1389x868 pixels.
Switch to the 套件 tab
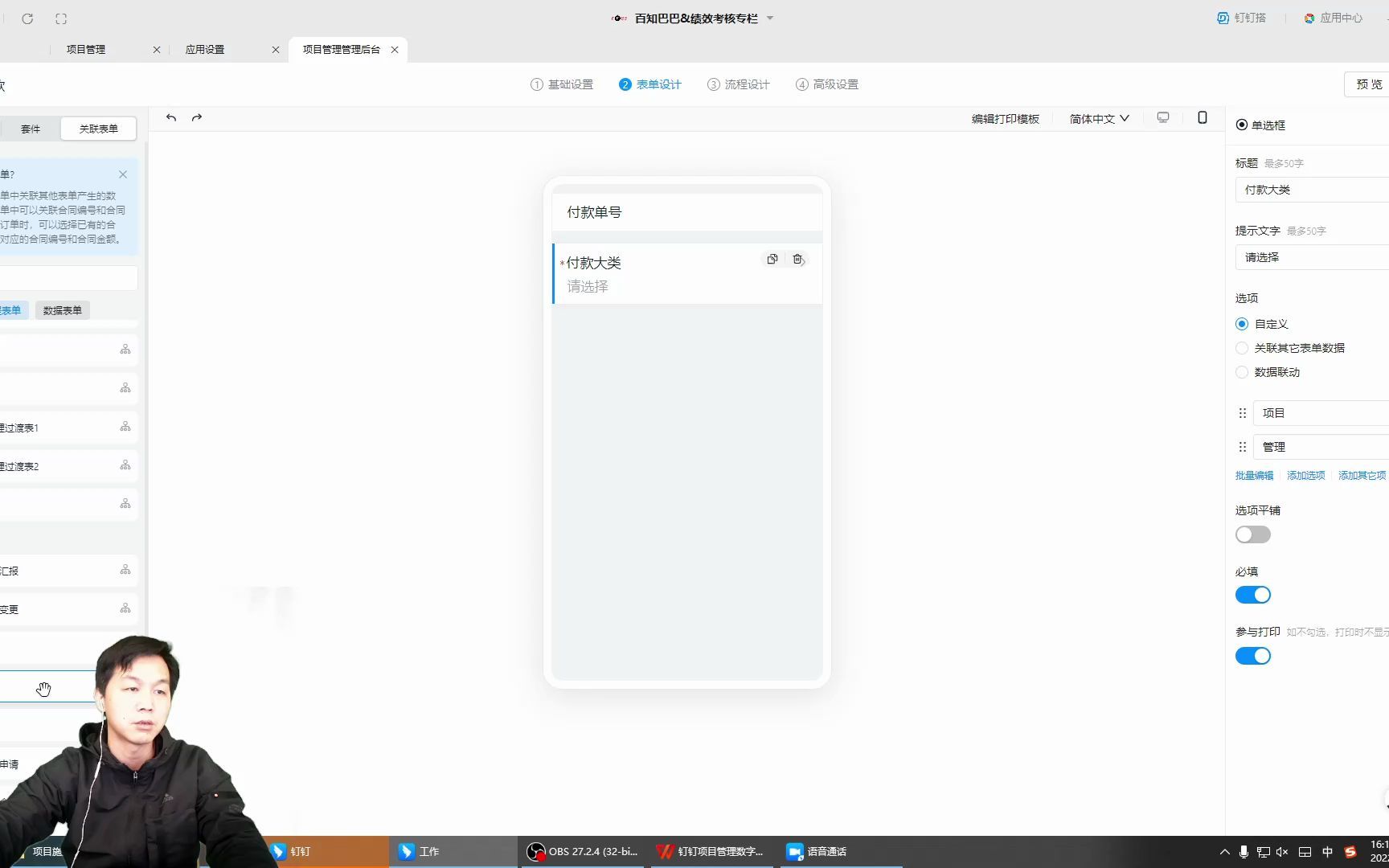coord(31,128)
